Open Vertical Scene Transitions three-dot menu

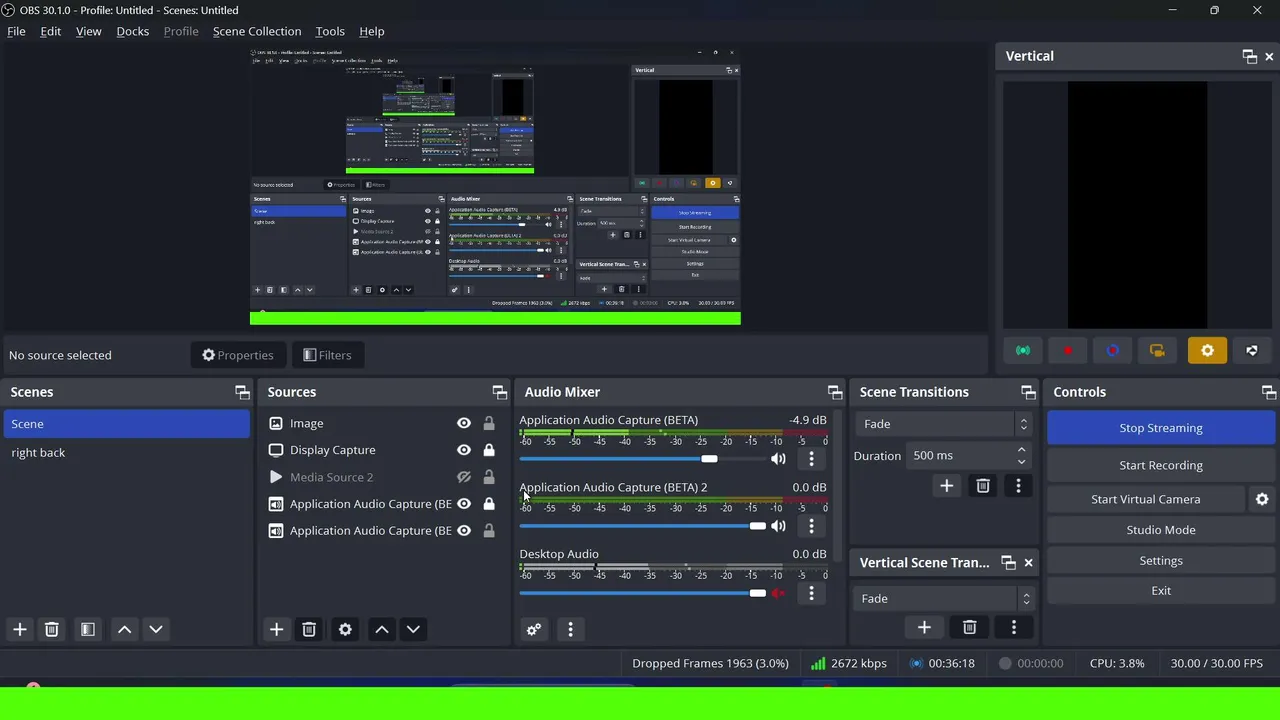pyautogui.click(x=1013, y=627)
